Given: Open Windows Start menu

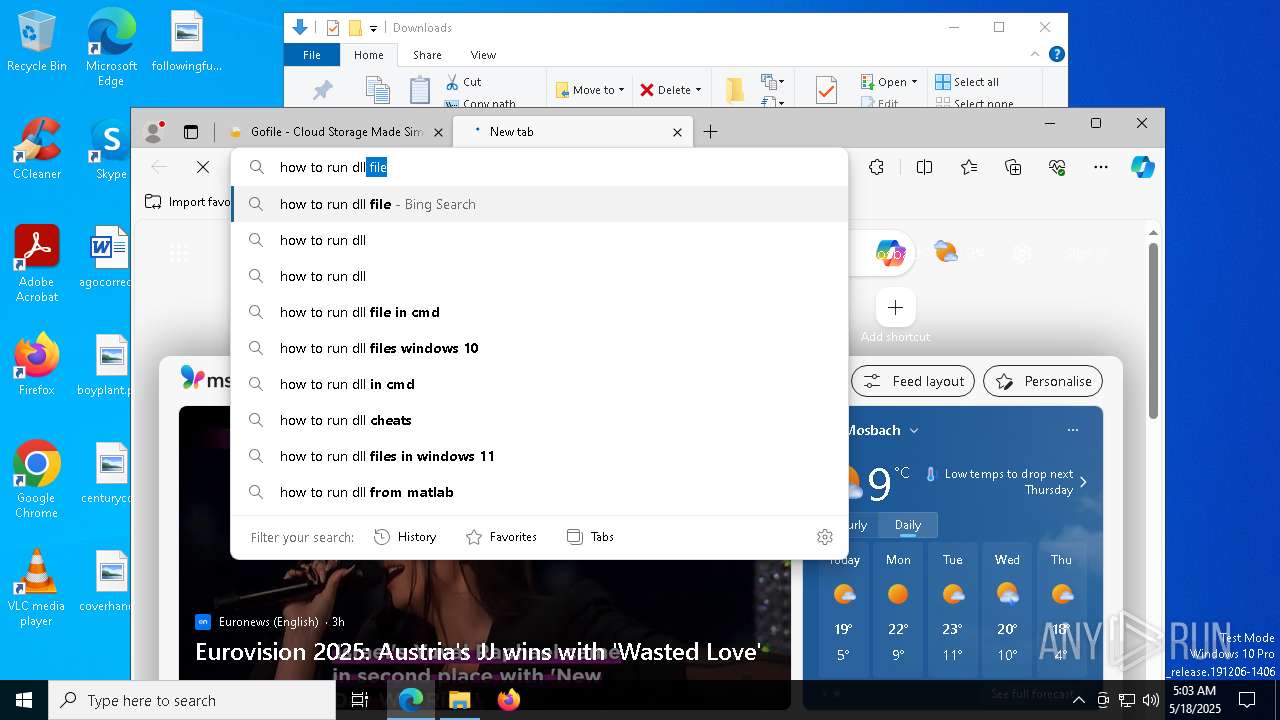Looking at the screenshot, I should [x=24, y=700].
